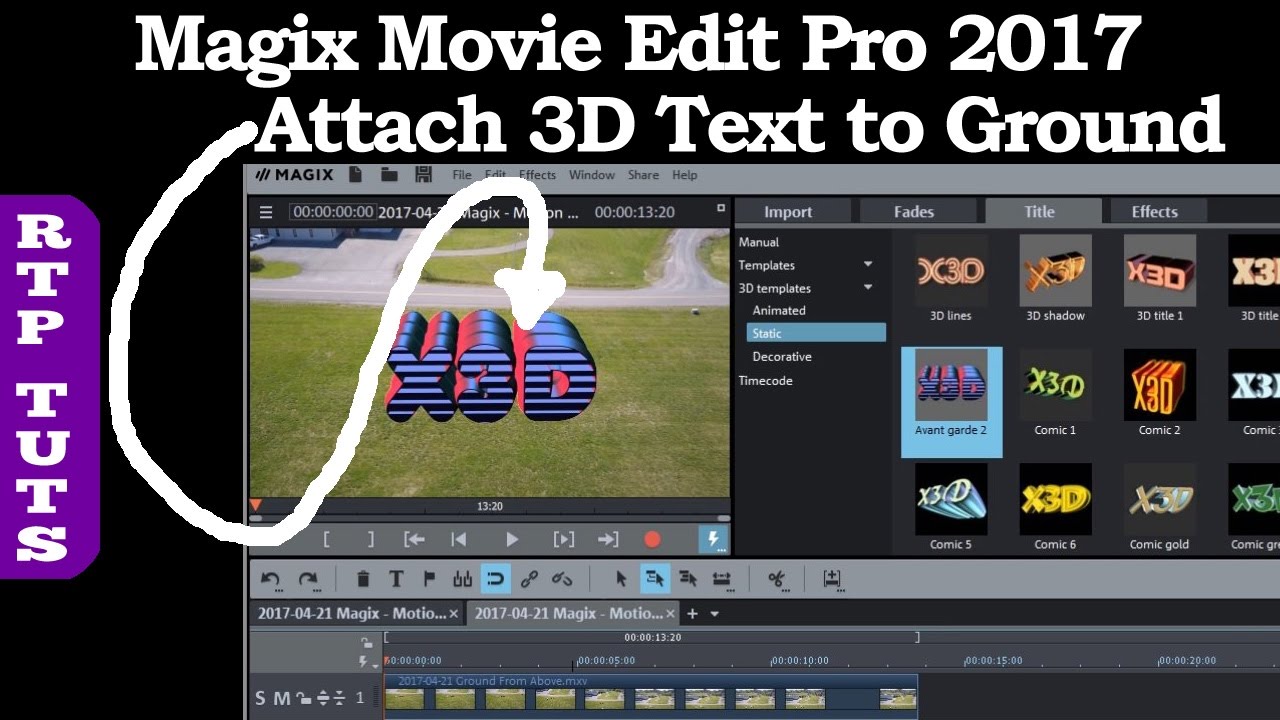
Task: Click the orange preview position marker
Action: click(256, 506)
